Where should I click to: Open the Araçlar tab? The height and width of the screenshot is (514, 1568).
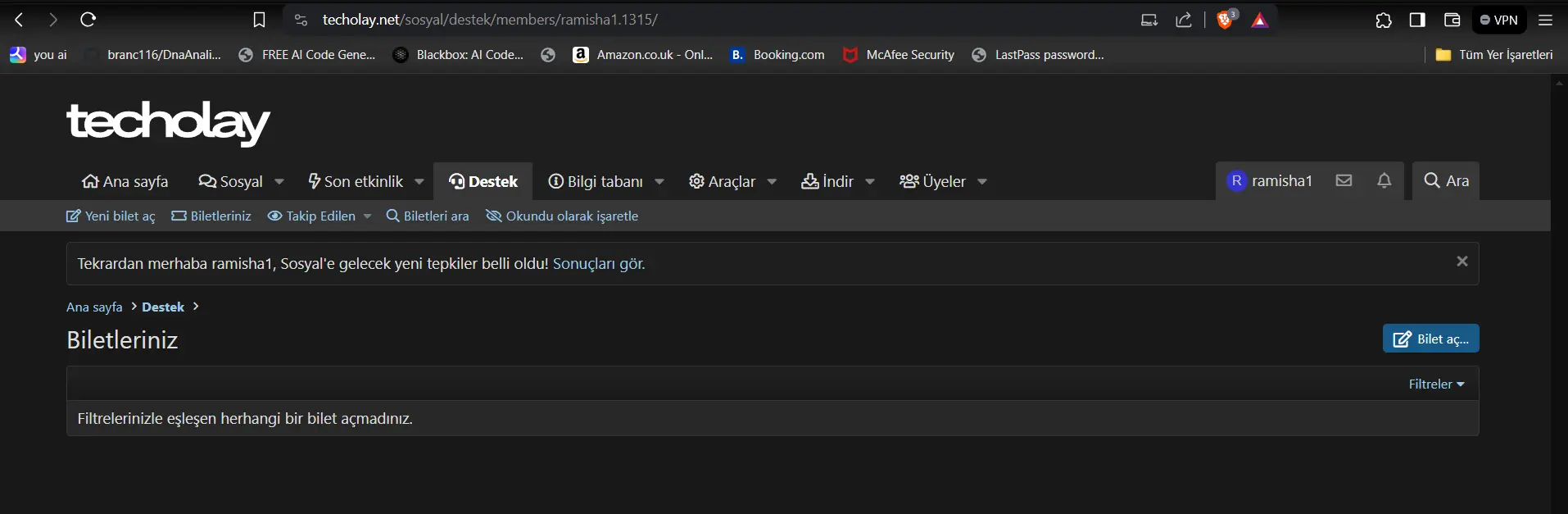pos(723,181)
